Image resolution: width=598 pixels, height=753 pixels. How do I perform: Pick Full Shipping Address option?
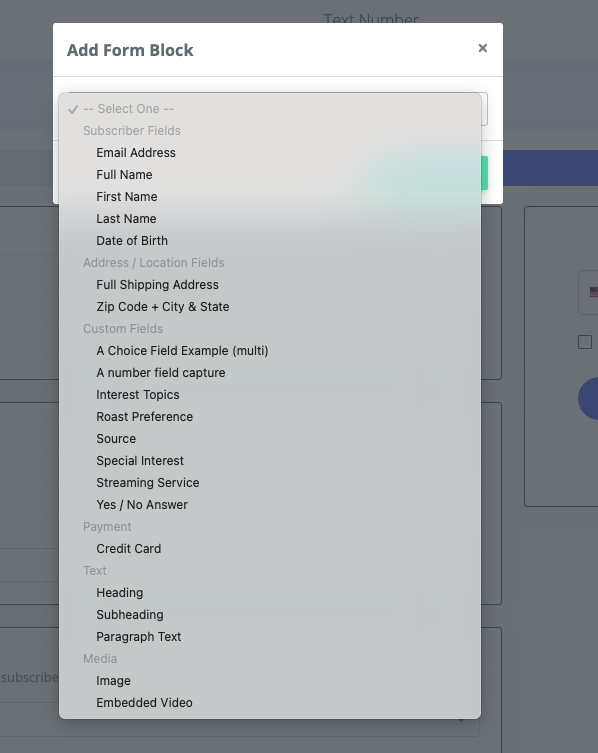(270, 285)
